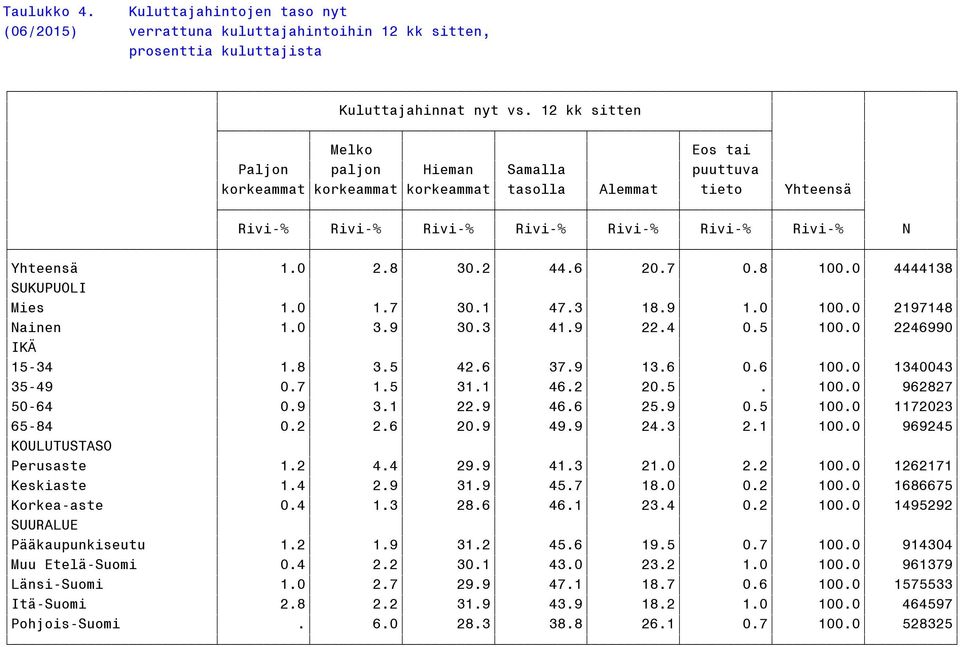Select the 'Paljon korkeammat' column header

point(263,179)
